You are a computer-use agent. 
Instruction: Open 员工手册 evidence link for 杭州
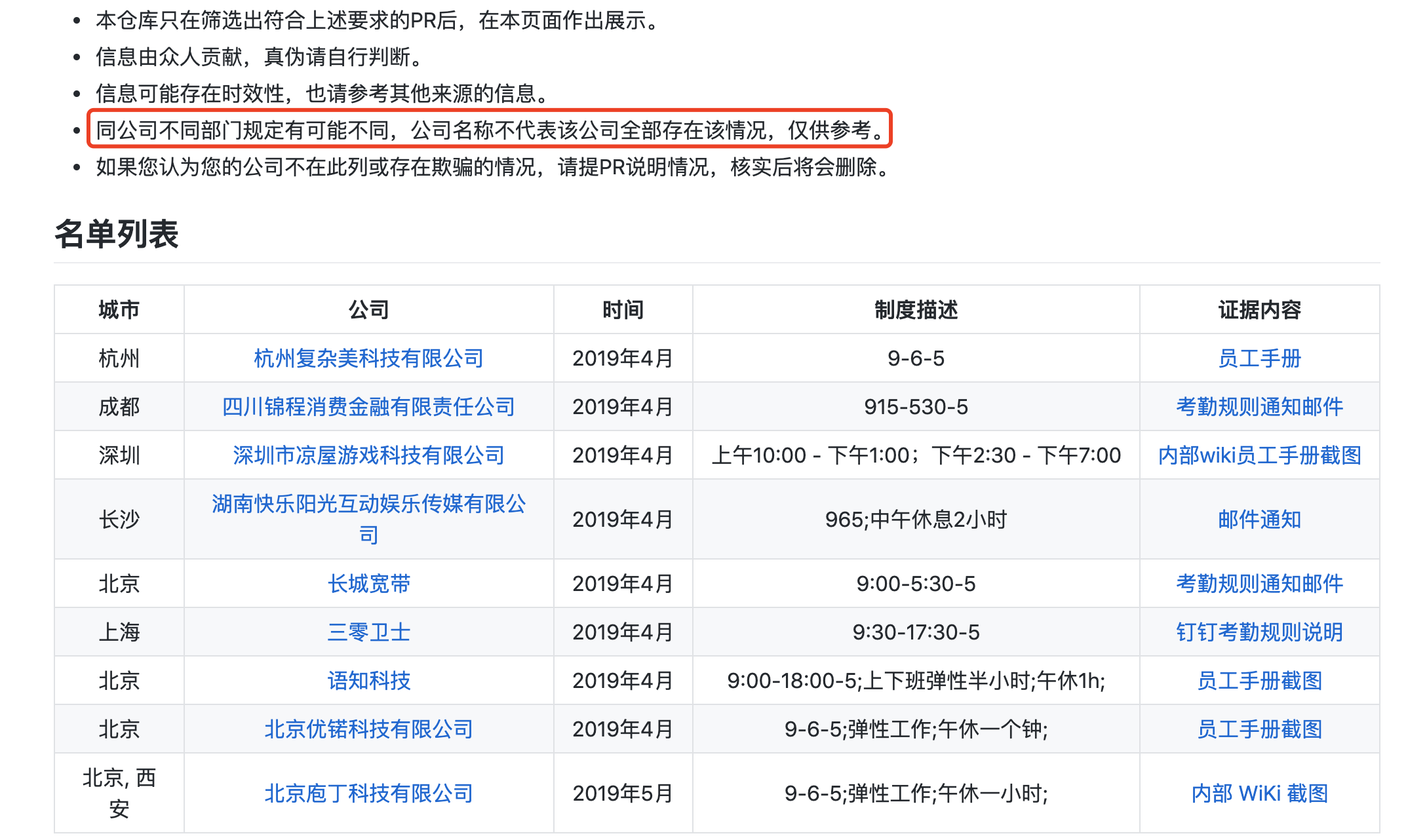[x=1259, y=358]
